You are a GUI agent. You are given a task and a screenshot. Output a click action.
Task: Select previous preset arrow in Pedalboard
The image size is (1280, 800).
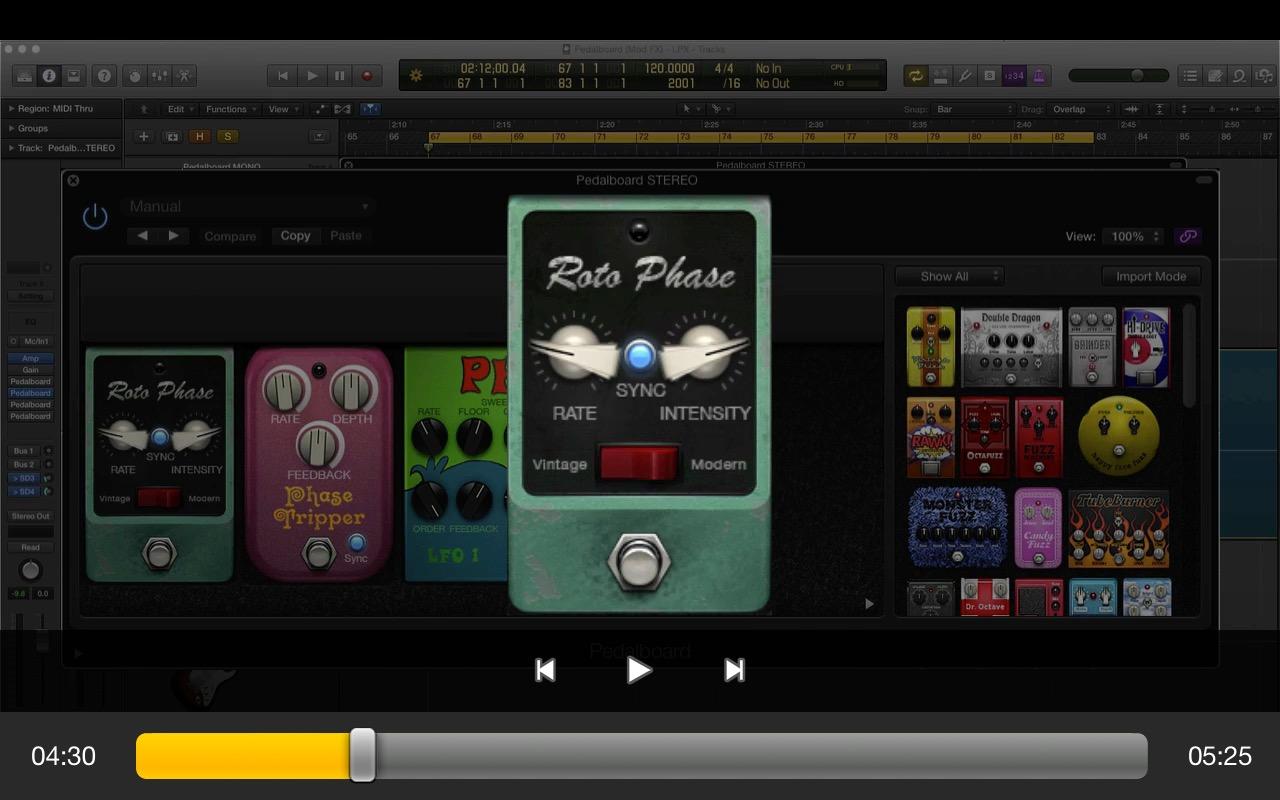click(x=142, y=236)
